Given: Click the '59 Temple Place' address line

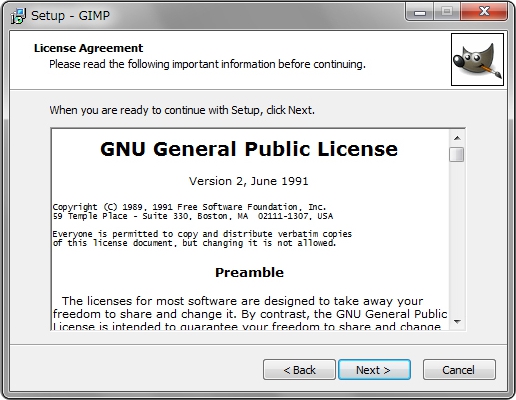Looking at the screenshot, I should (x=193, y=216).
